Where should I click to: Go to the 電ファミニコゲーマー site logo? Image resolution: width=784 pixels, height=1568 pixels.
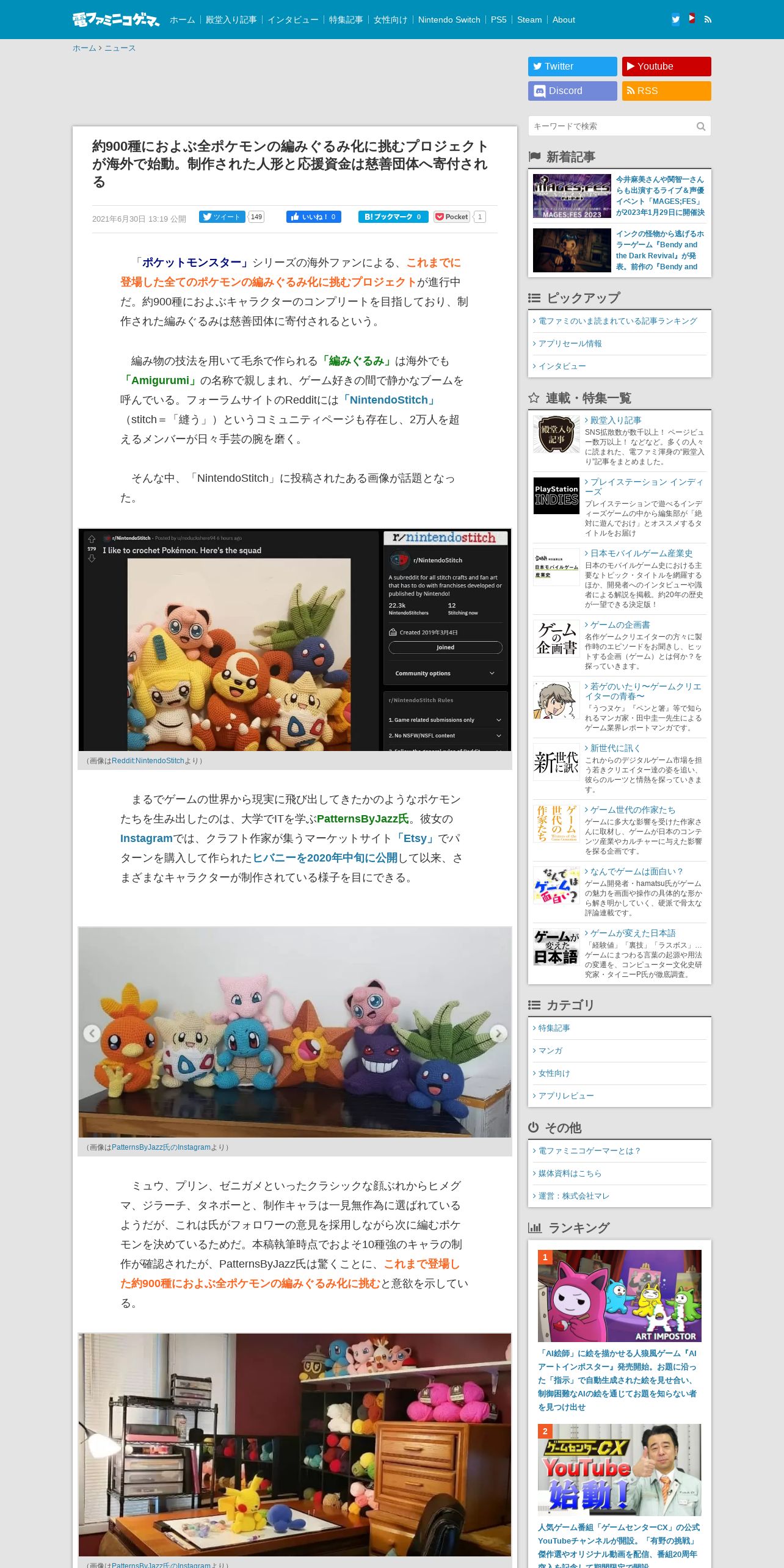[115, 20]
